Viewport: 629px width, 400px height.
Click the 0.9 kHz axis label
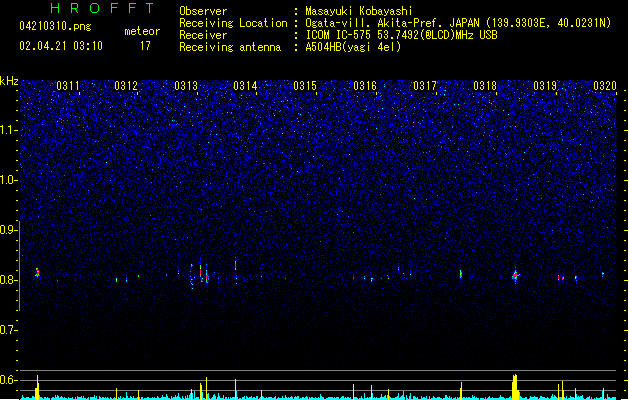8,230
